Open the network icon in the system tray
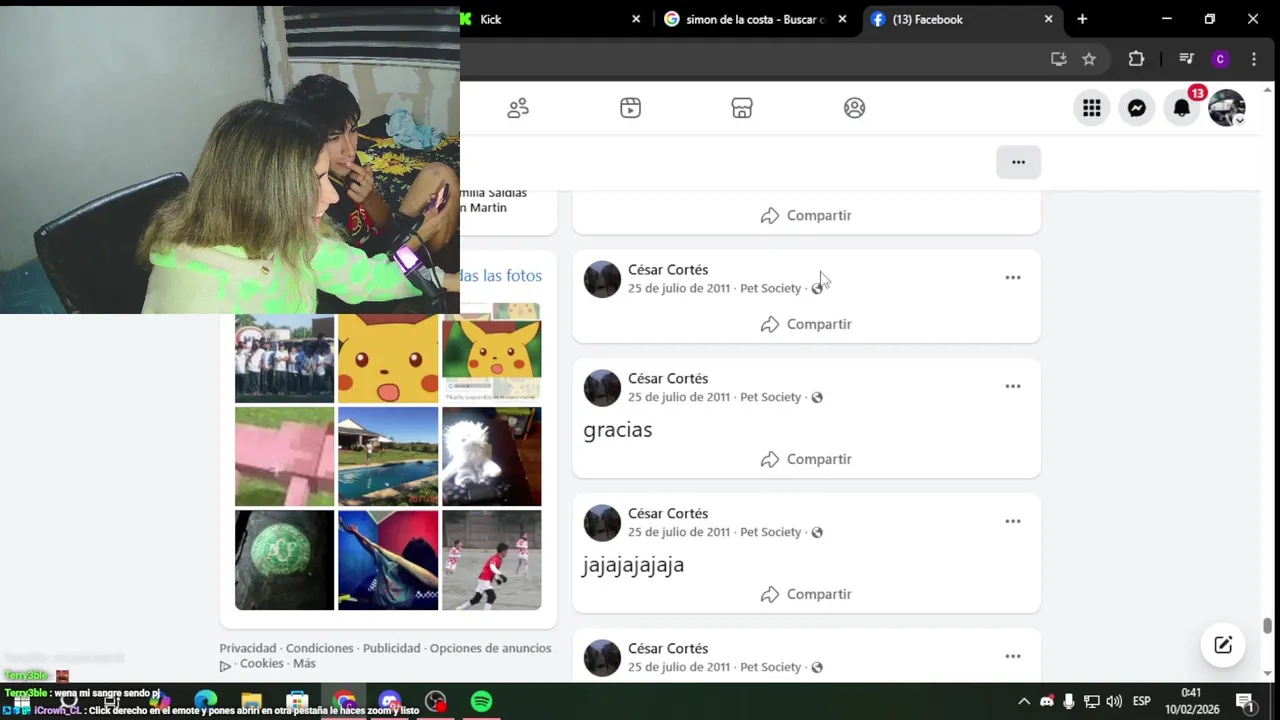The image size is (1280, 720). pyautogui.click(x=1092, y=701)
